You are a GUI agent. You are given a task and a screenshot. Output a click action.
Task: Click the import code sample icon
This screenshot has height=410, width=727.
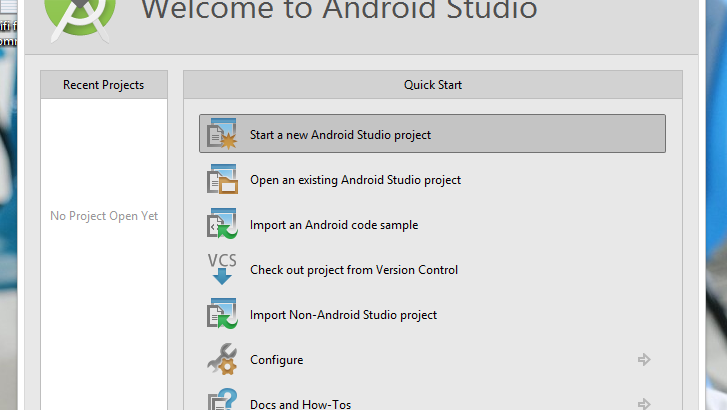tap(221, 225)
